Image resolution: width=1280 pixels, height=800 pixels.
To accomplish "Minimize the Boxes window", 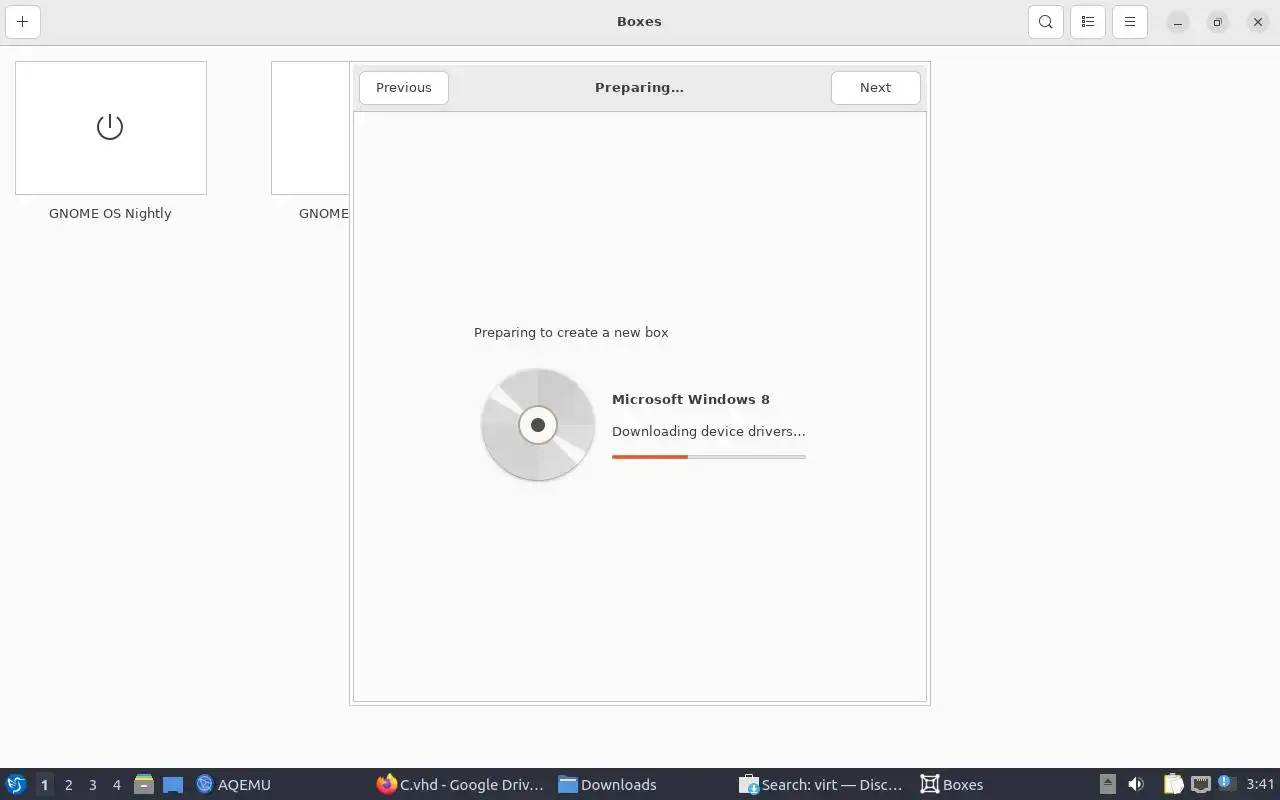I will point(1178,22).
